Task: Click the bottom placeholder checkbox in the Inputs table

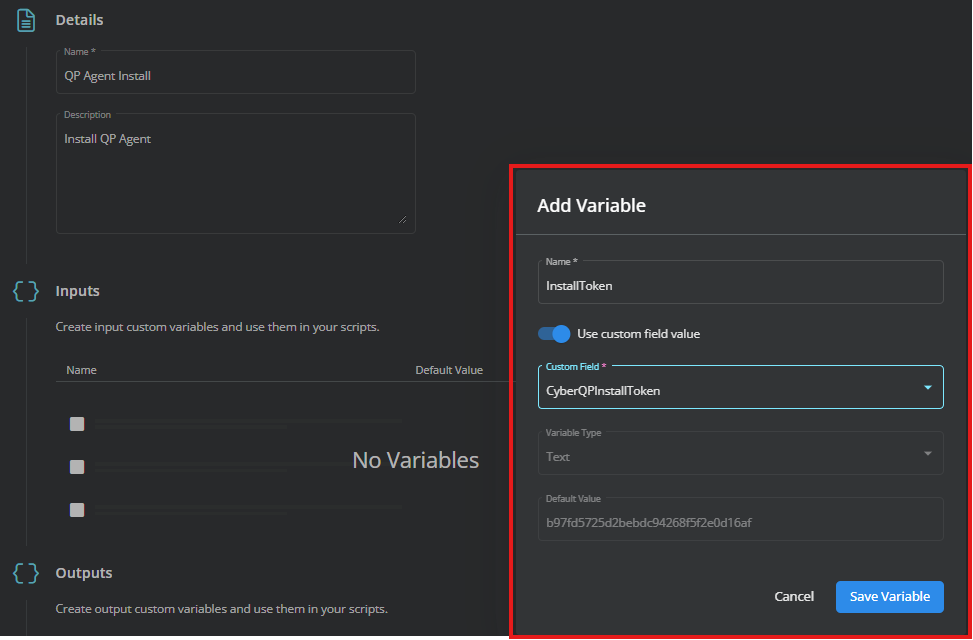Action: [x=77, y=509]
